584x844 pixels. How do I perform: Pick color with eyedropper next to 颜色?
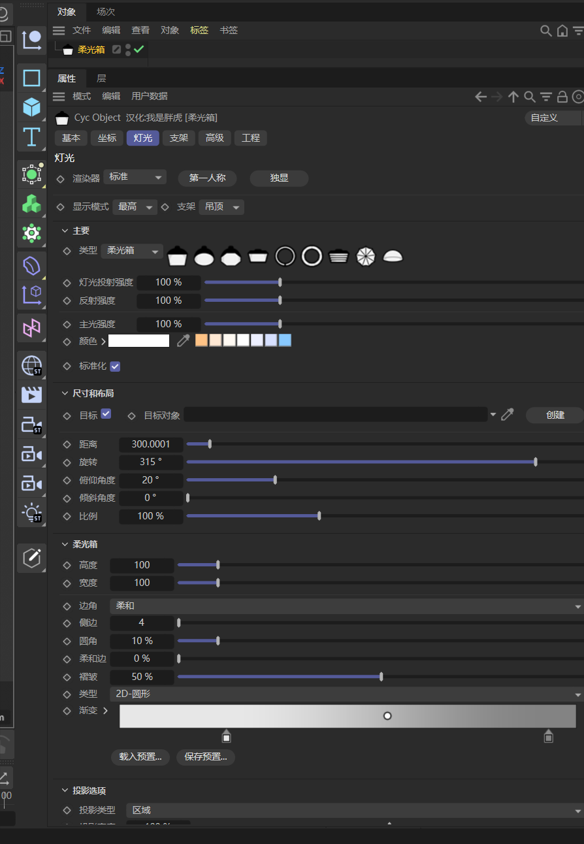click(x=183, y=341)
